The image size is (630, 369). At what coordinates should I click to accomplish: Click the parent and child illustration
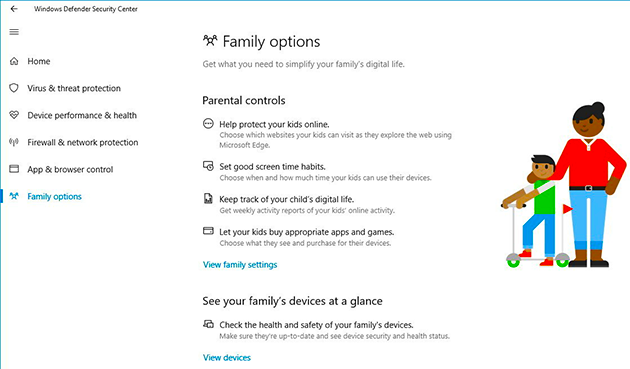(563, 185)
